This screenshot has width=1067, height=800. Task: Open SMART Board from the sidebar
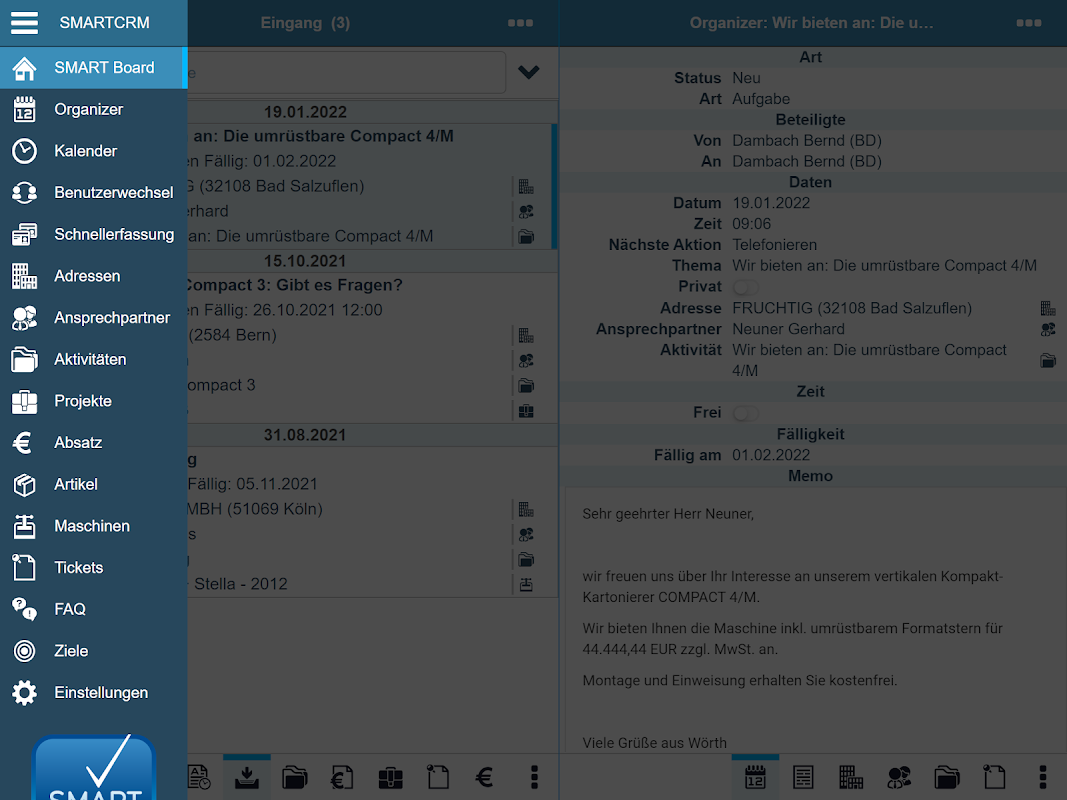[x=93, y=67]
